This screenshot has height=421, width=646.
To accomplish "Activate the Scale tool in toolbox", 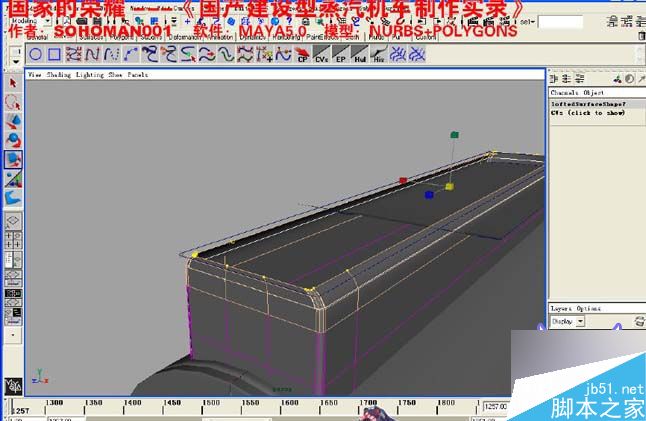I will 13,159.
